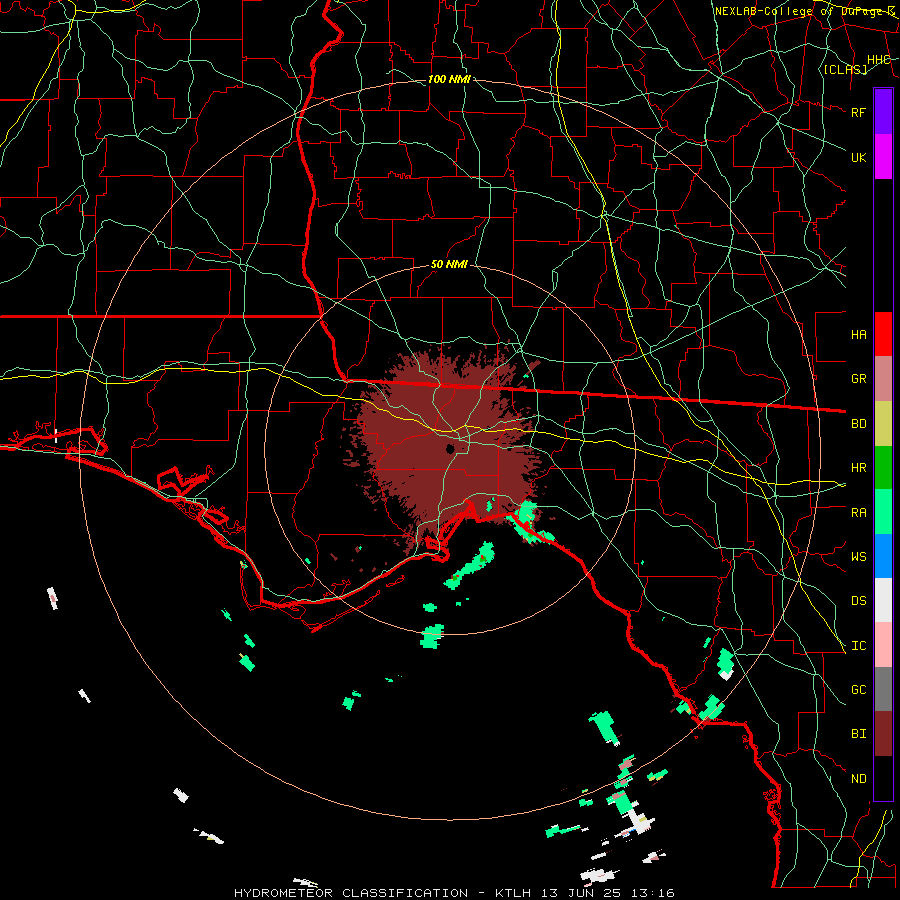Click the WS legend label
Image resolution: width=900 pixels, height=900 pixels.
pyautogui.click(x=859, y=556)
